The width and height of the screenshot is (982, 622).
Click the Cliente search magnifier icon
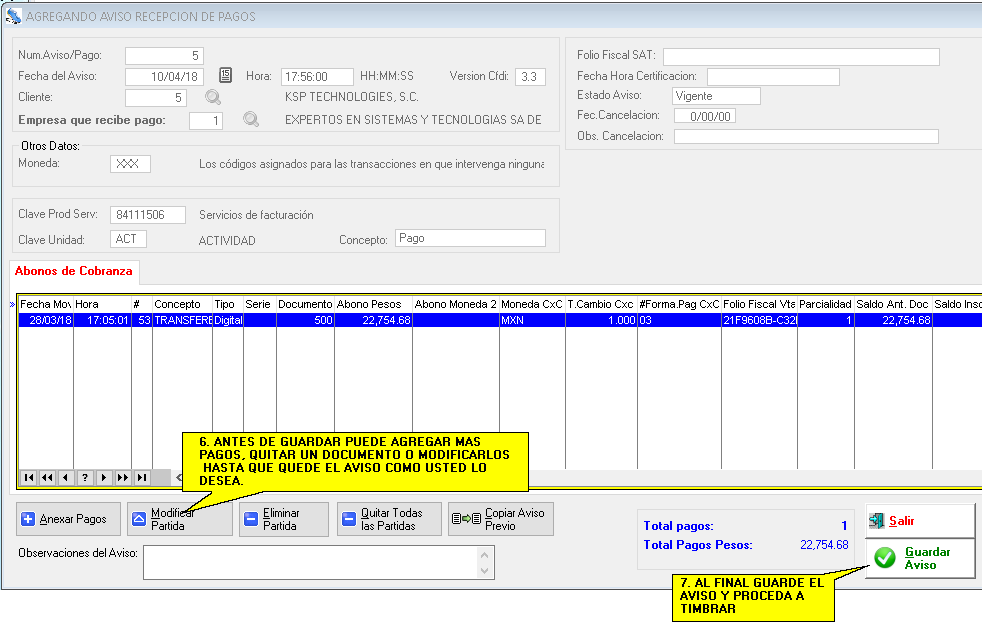pos(213,98)
